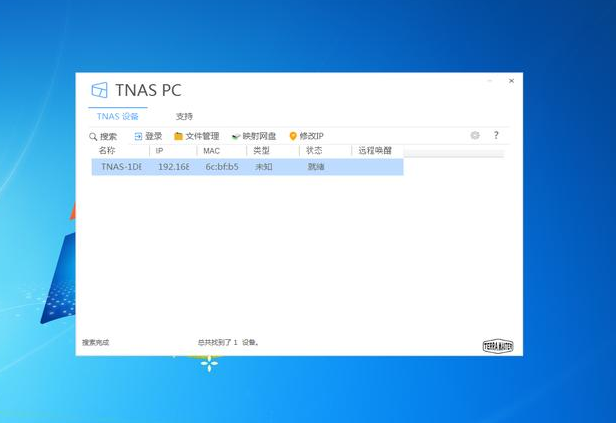Click the 未知 type cell
This screenshot has width=616, height=423.
pos(264,167)
